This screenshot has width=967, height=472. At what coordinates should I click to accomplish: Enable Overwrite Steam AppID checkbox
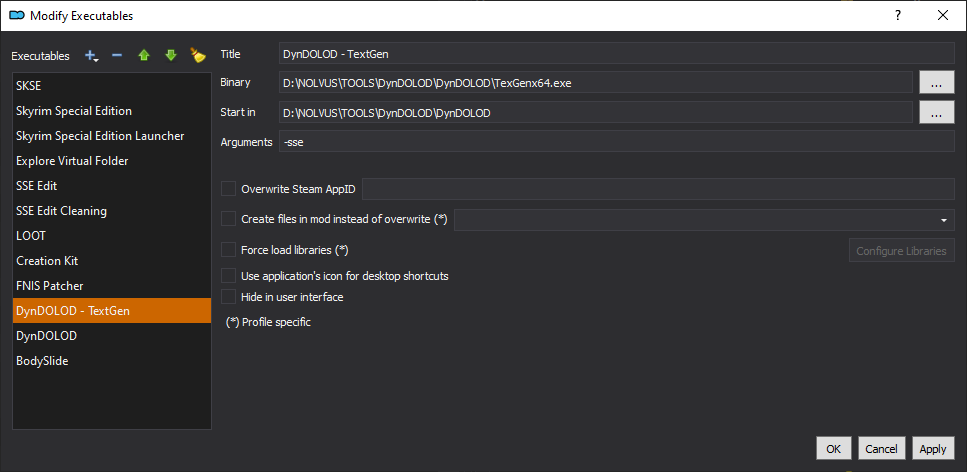(x=229, y=189)
